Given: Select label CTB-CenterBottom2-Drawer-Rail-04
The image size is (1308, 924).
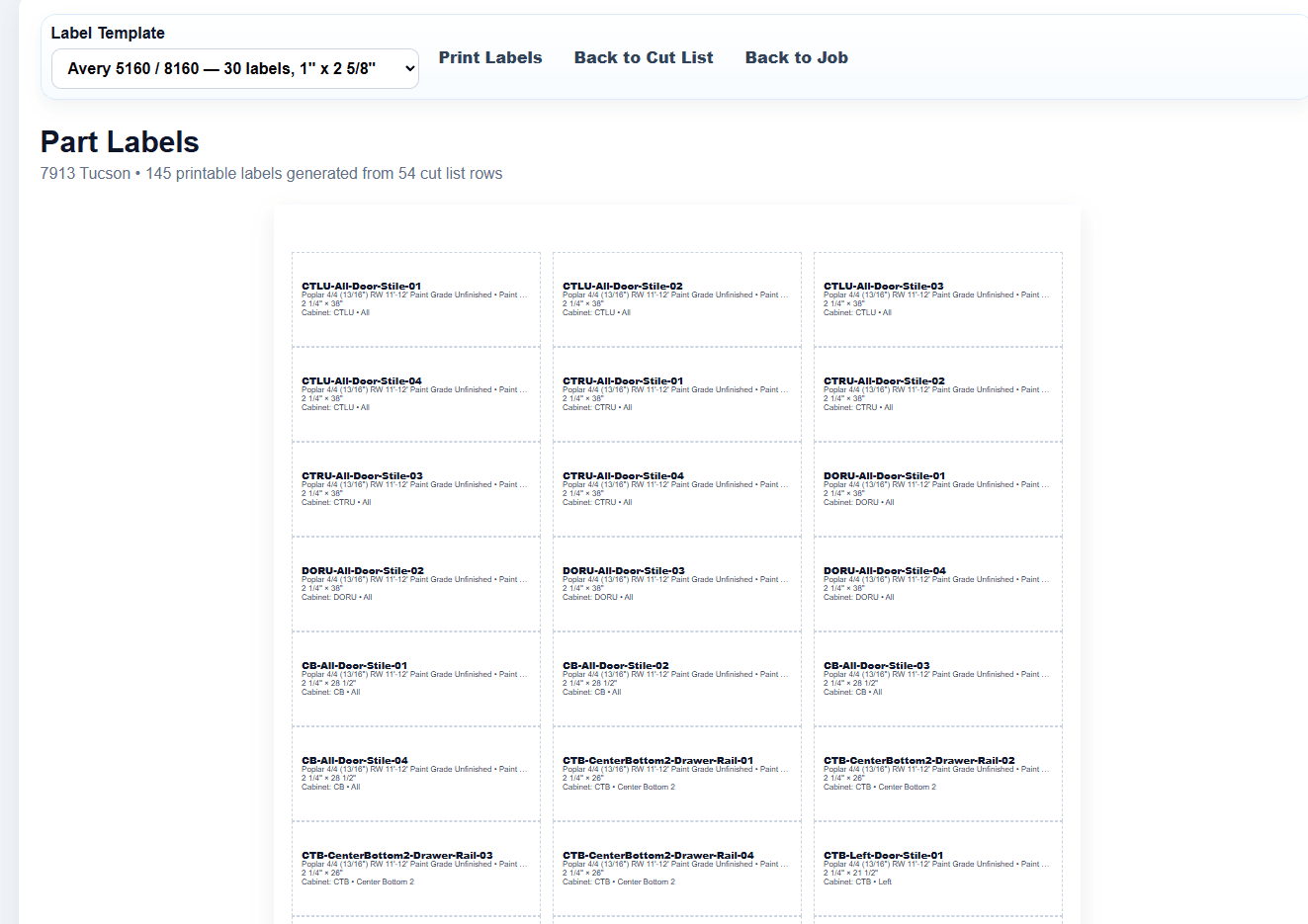Looking at the screenshot, I should click(677, 869).
